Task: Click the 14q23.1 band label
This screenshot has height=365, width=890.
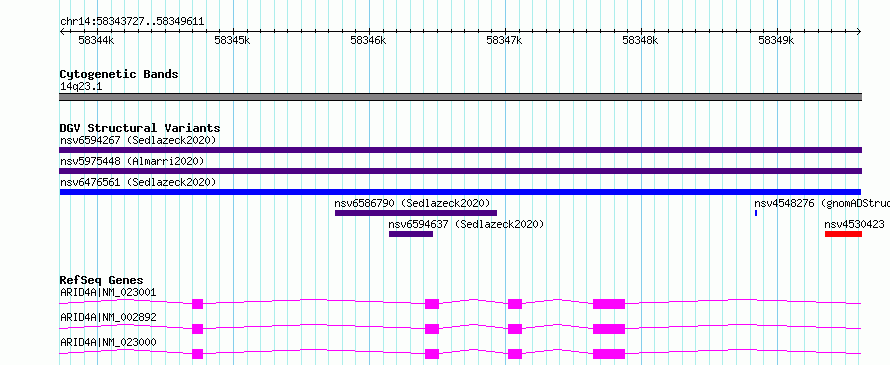Action: tap(81, 86)
